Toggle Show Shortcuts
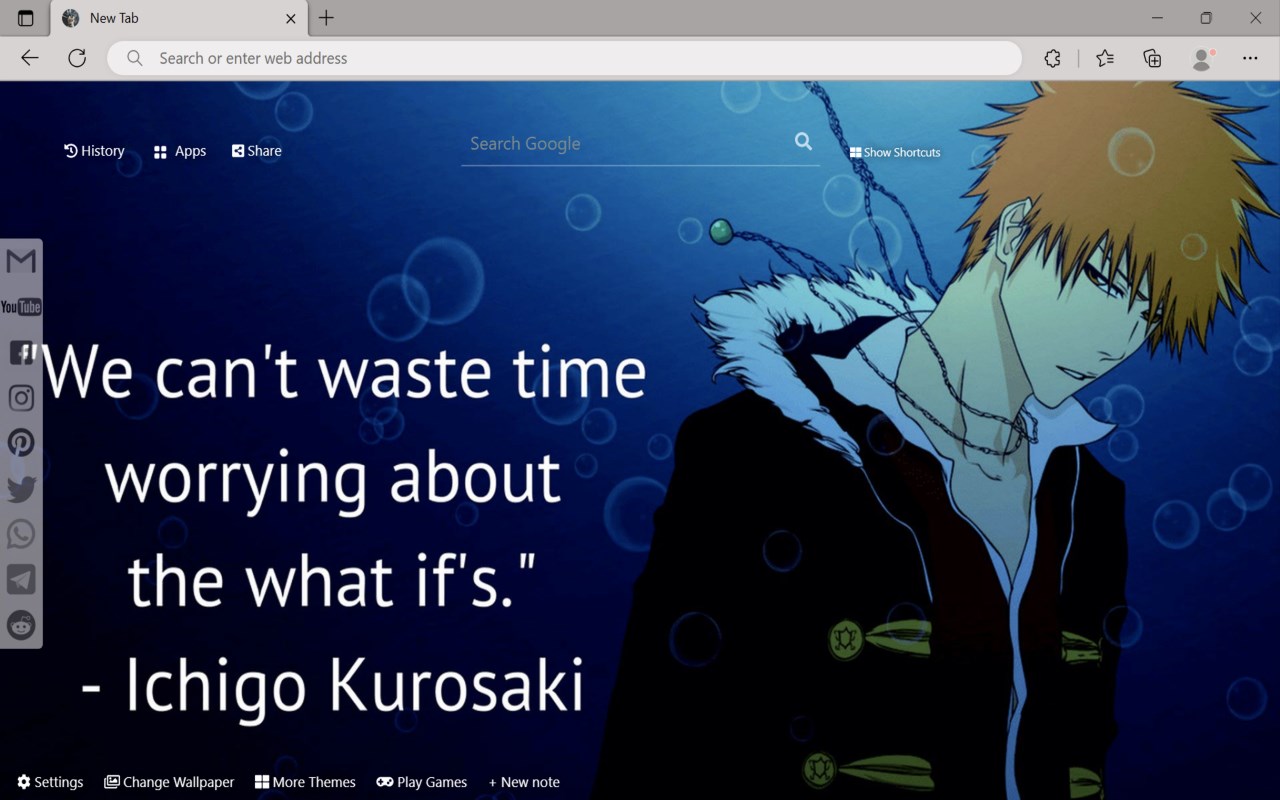 click(x=895, y=152)
